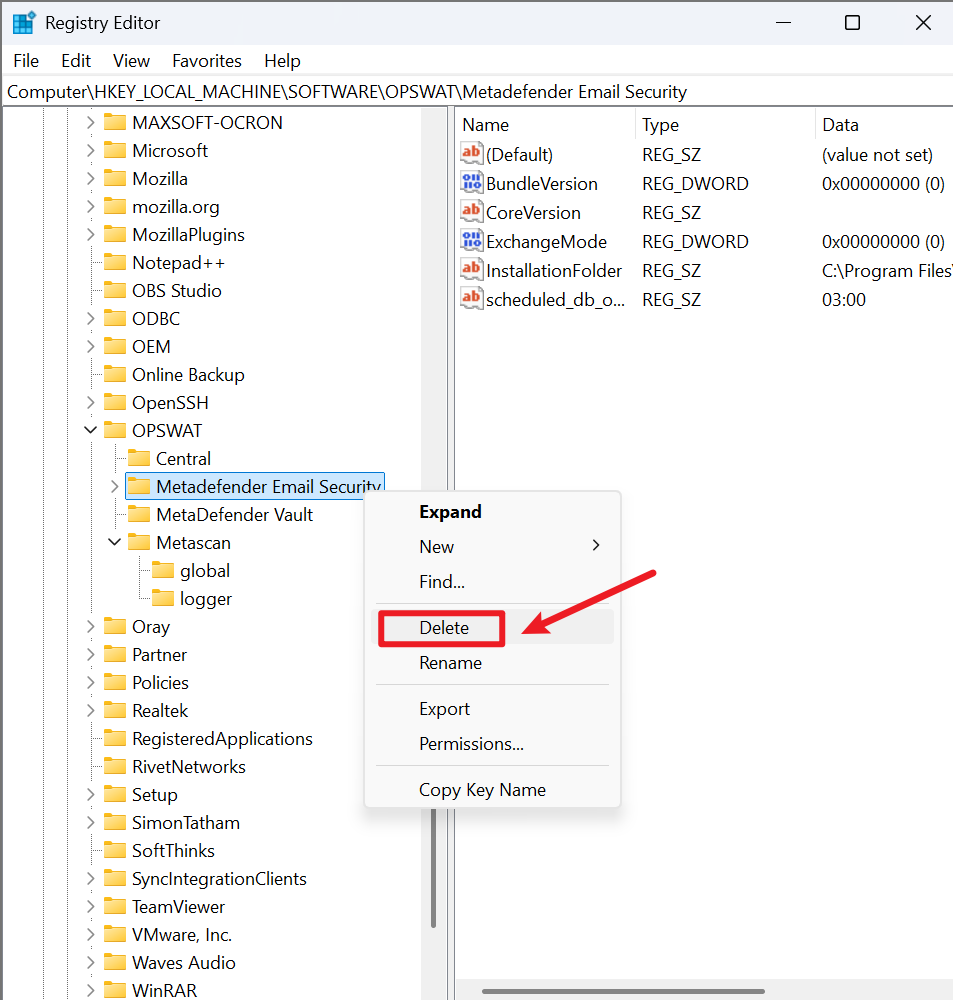
Task: Click the Type column header
Action: 725,125
